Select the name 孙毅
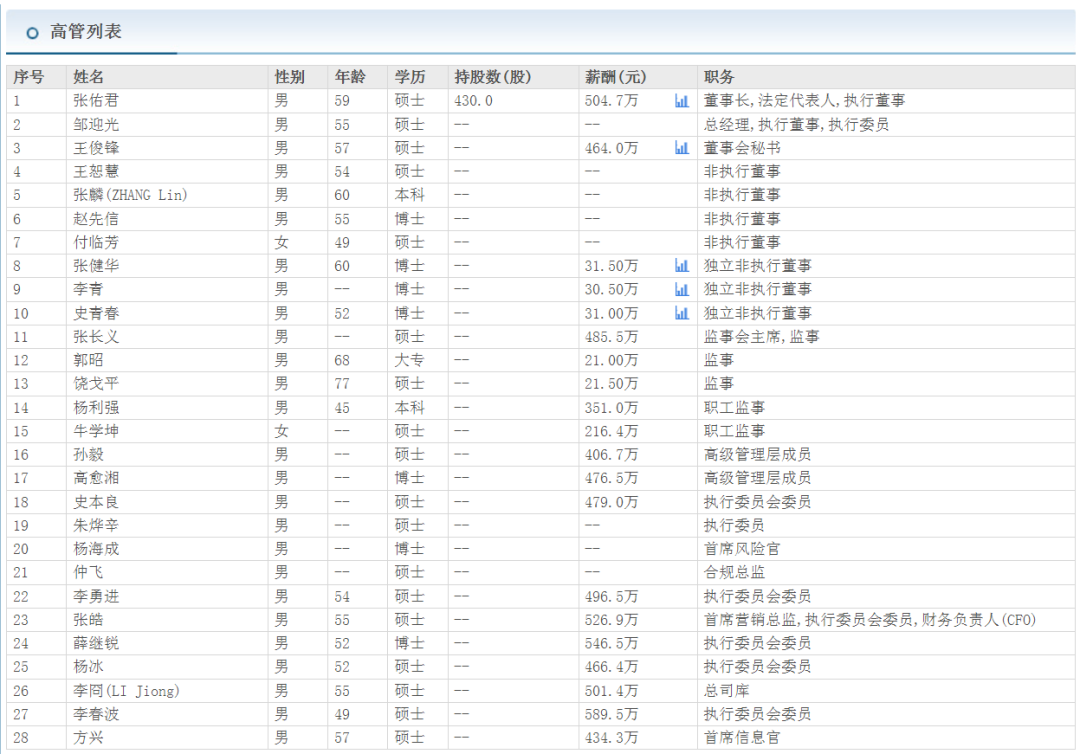The width and height of the screenshot is (1080, 754). [x=88, y=454]
